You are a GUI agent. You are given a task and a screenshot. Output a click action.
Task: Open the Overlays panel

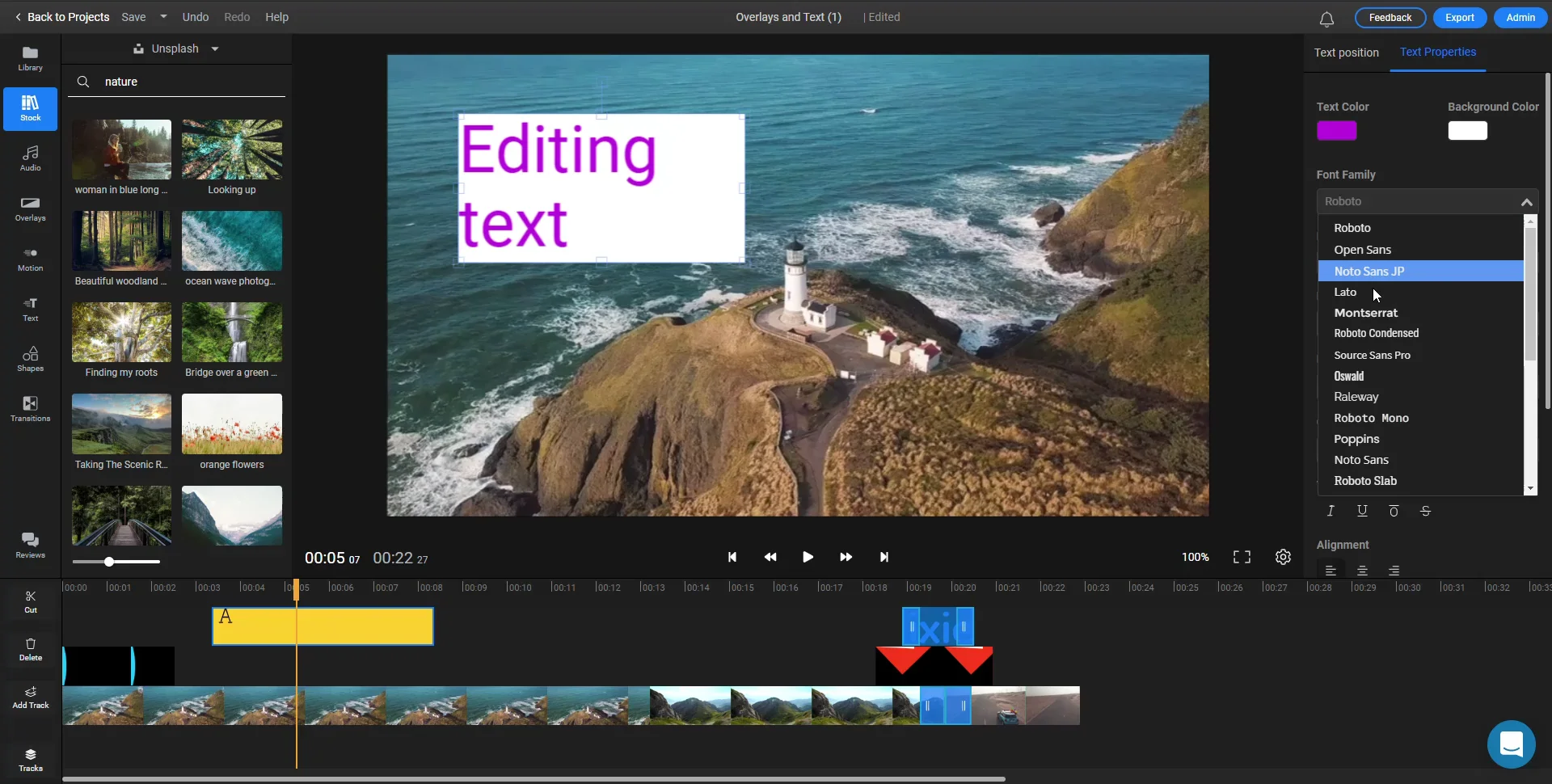[30, 209]
